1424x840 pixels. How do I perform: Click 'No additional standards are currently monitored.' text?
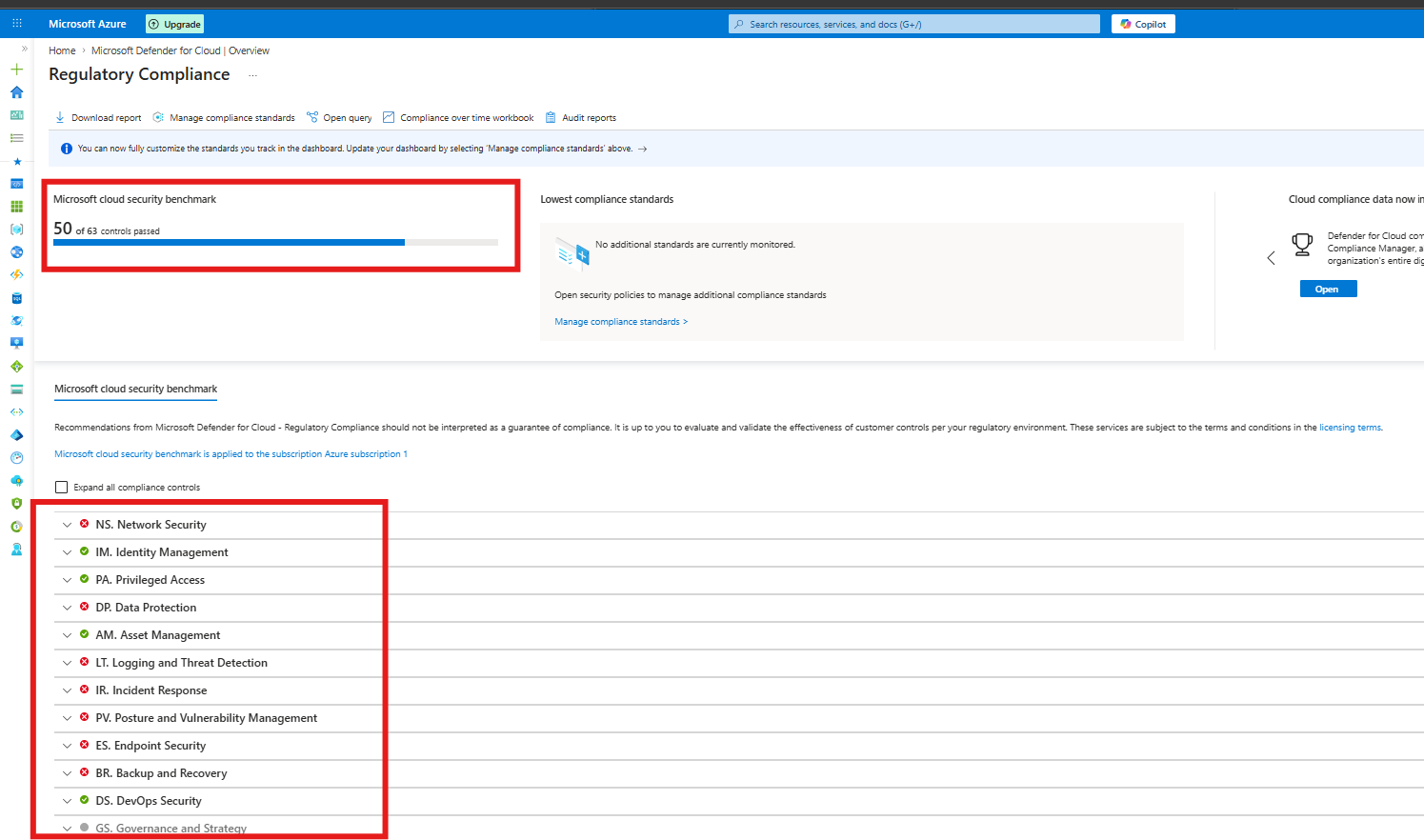pos(695,245)
